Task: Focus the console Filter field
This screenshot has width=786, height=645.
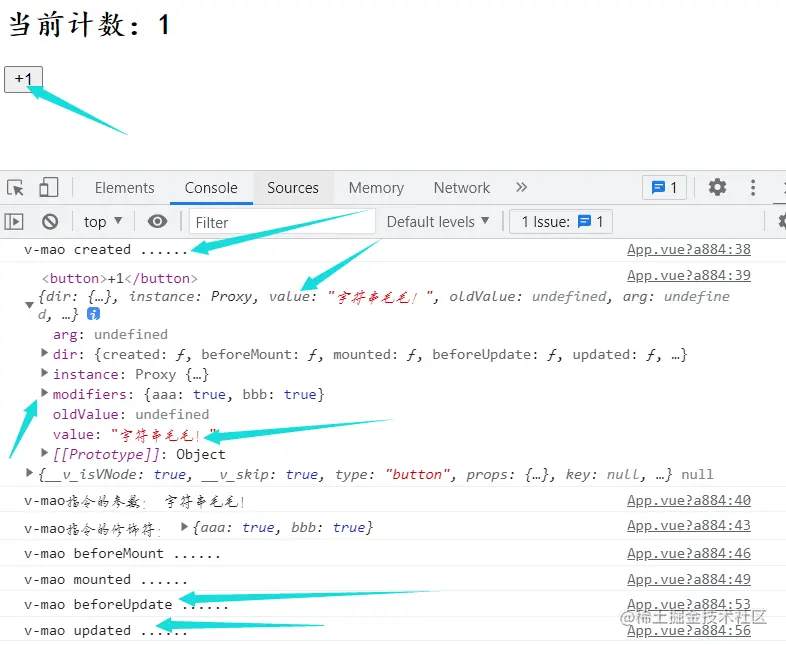Action: click(x=282, y=222)
